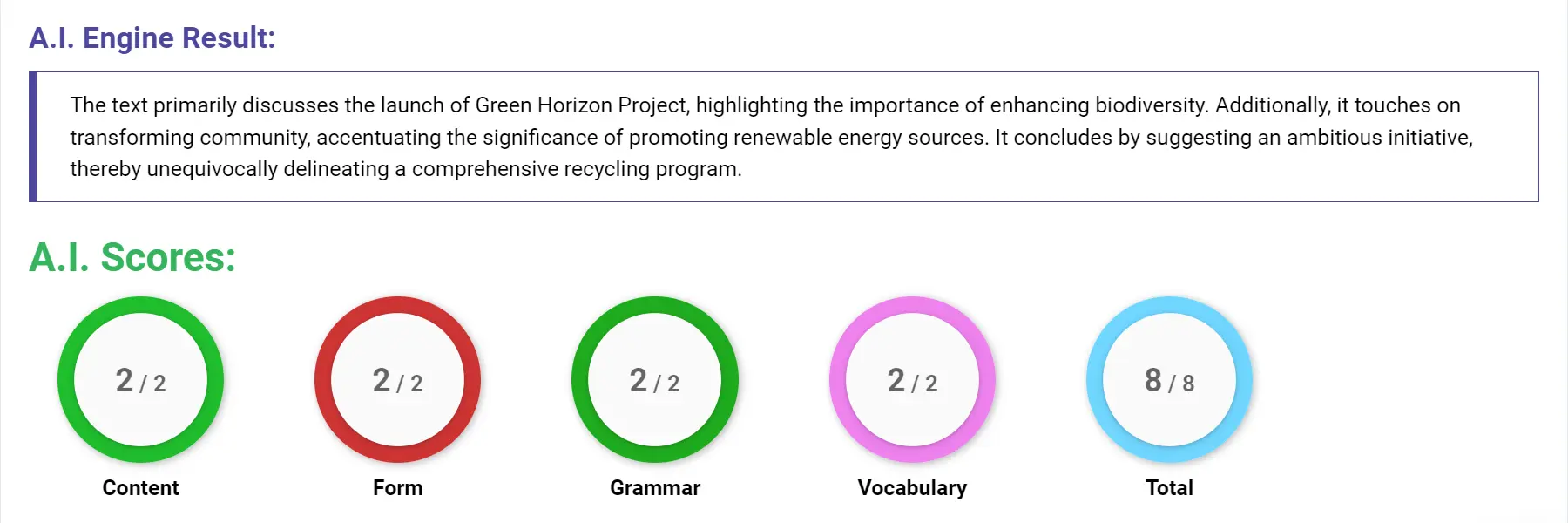Screen dimensions: 1568x523
Task: Click the green Grammar score circle
Action: (x=655, y=379)
